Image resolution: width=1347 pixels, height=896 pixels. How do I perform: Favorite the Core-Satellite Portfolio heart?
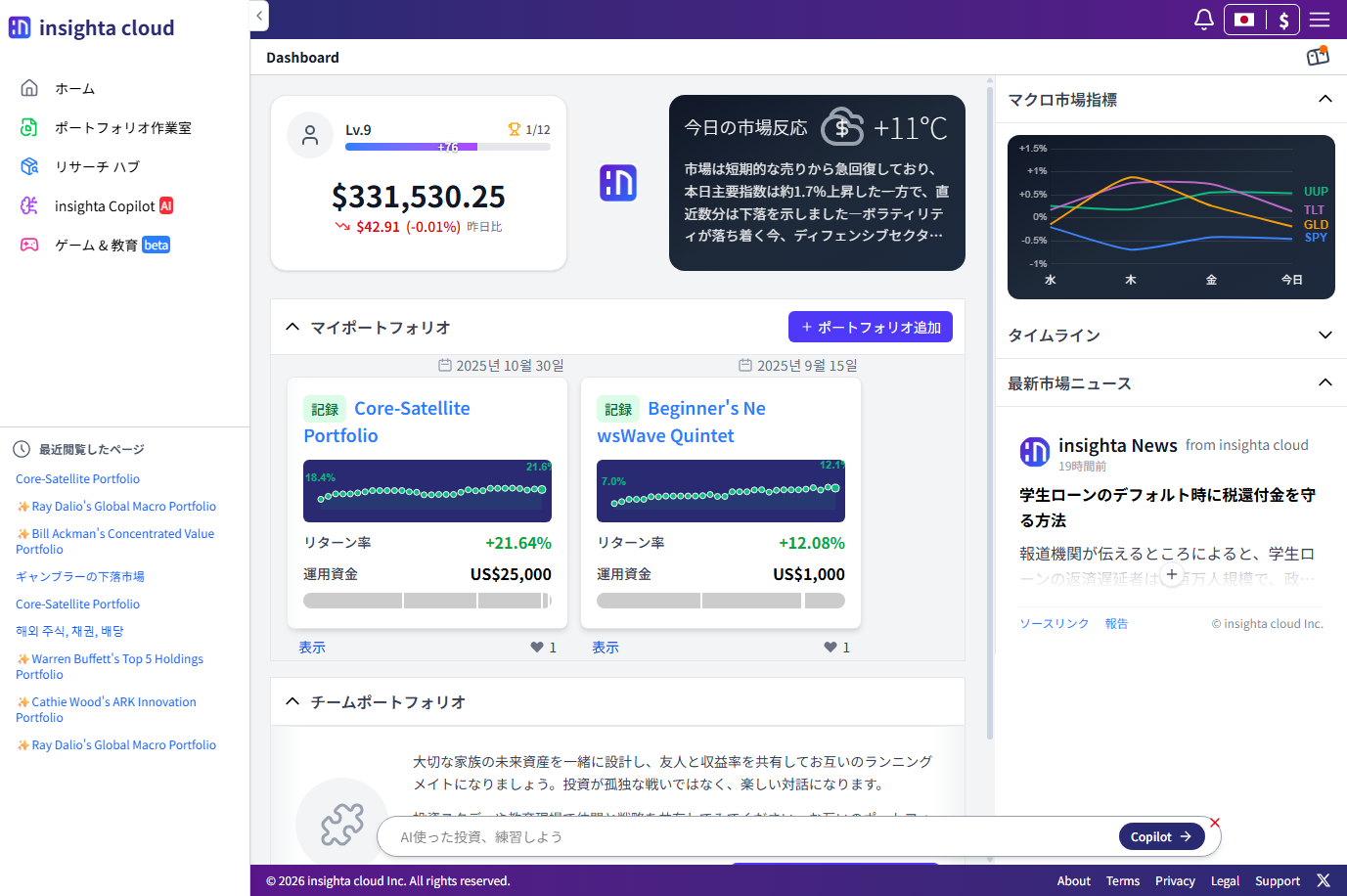(536, 646)
